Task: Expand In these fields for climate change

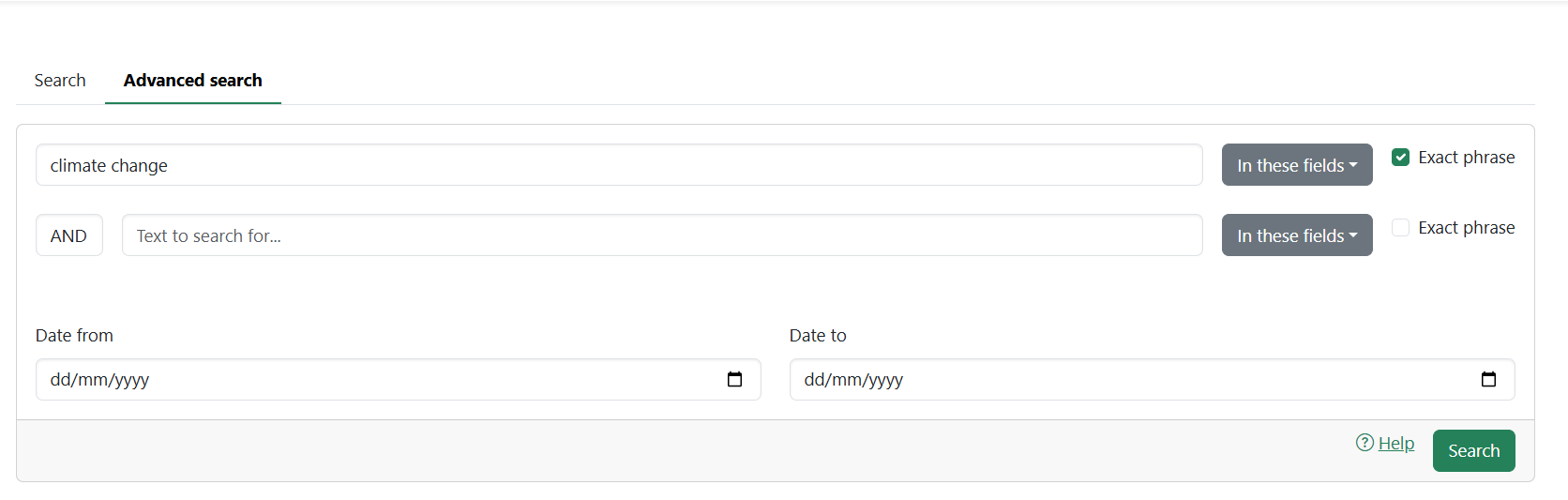Action: tap(1296, 165)
